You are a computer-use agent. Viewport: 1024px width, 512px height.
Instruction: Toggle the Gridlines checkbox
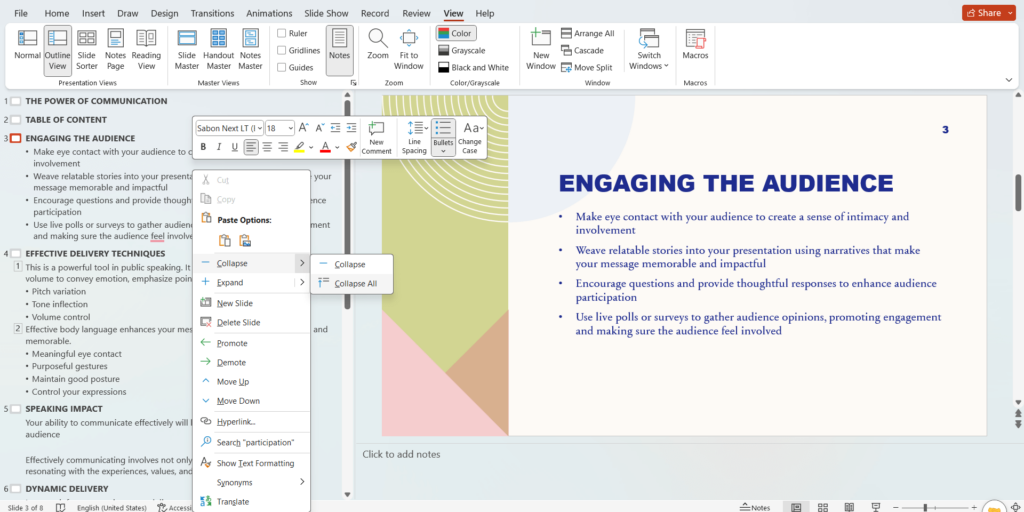pyautogui.click(x=282, y=50)
